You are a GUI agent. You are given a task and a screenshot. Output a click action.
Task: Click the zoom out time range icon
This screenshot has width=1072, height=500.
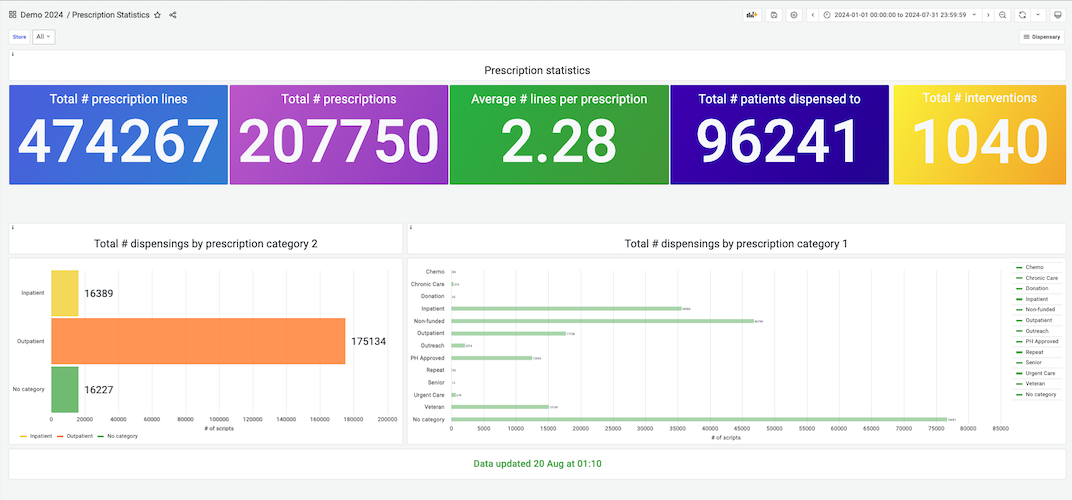click(x=1003, y=15)
